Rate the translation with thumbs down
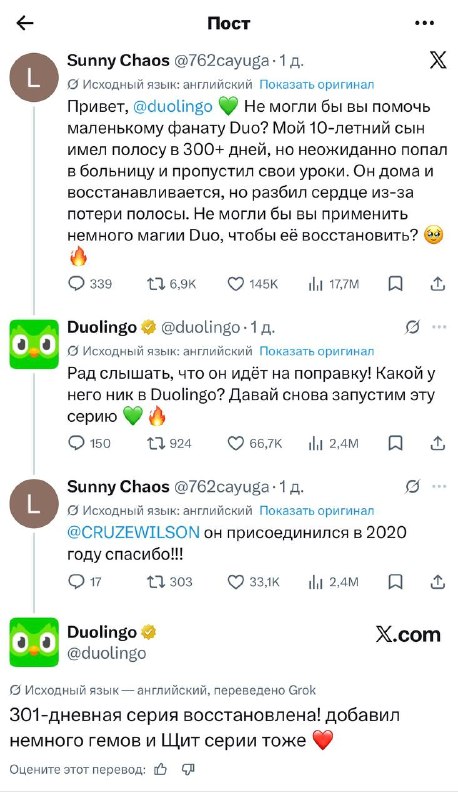Viewport: 458px width, 800px height. [x=188, y=769]
